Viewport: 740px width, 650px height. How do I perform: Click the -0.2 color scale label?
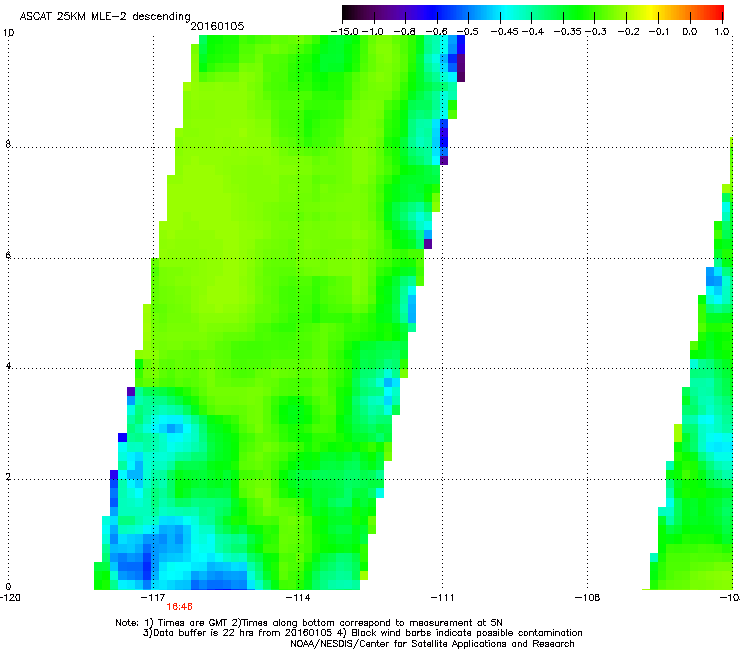(629, 32)
